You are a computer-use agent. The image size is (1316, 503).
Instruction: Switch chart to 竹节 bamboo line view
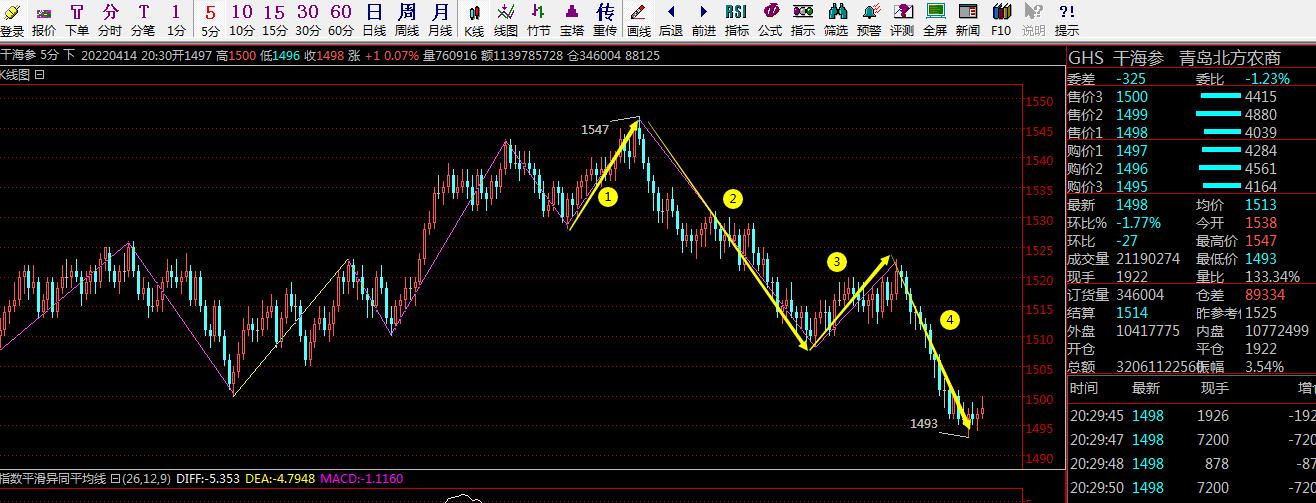539,18
